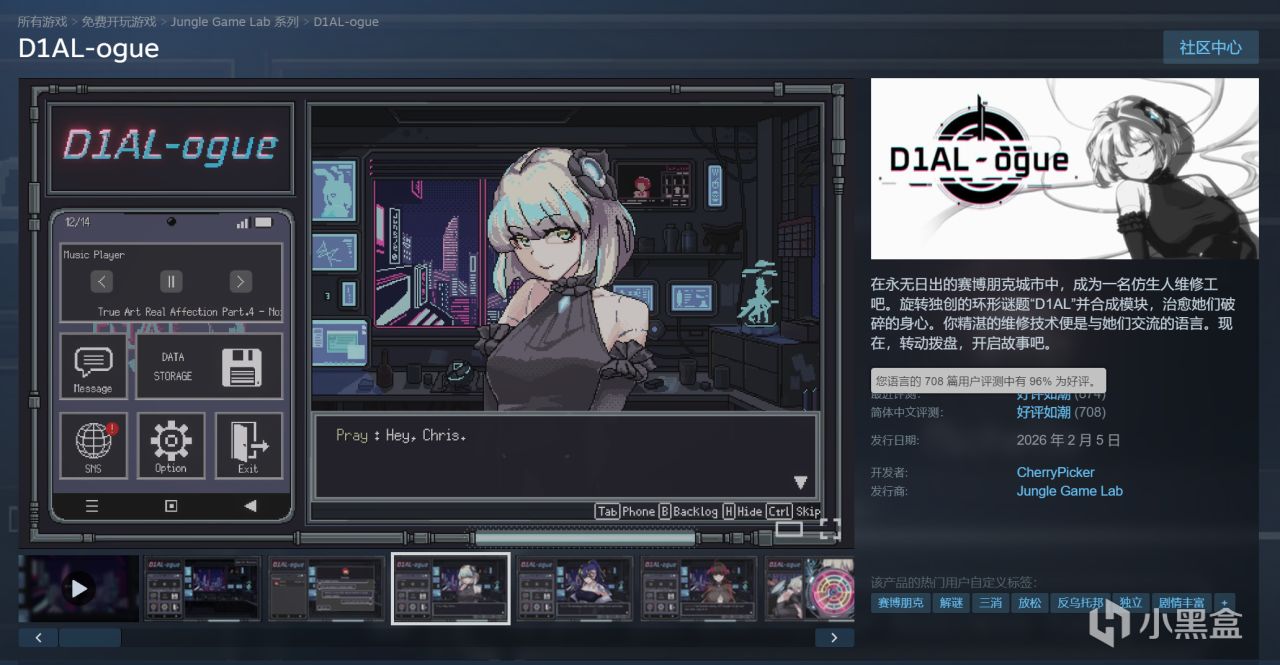Click the 反乌托邦 tag

[1080, 603]
